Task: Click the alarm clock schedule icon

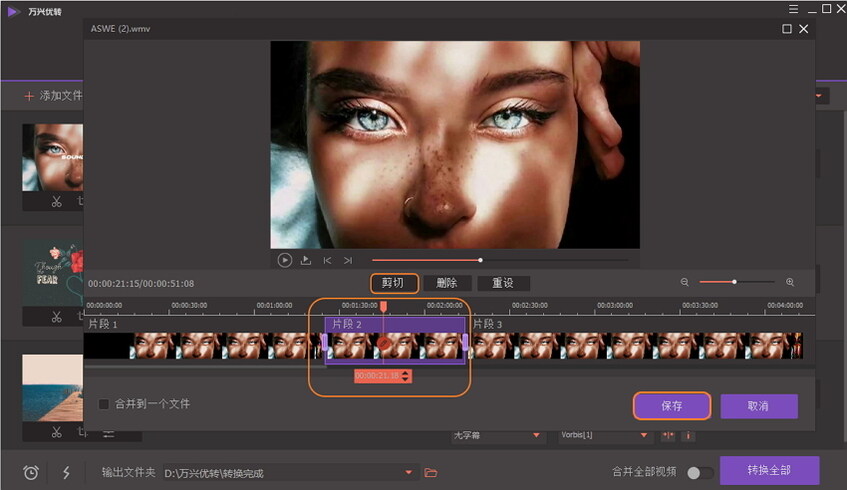Action: [x=31, y=472]
